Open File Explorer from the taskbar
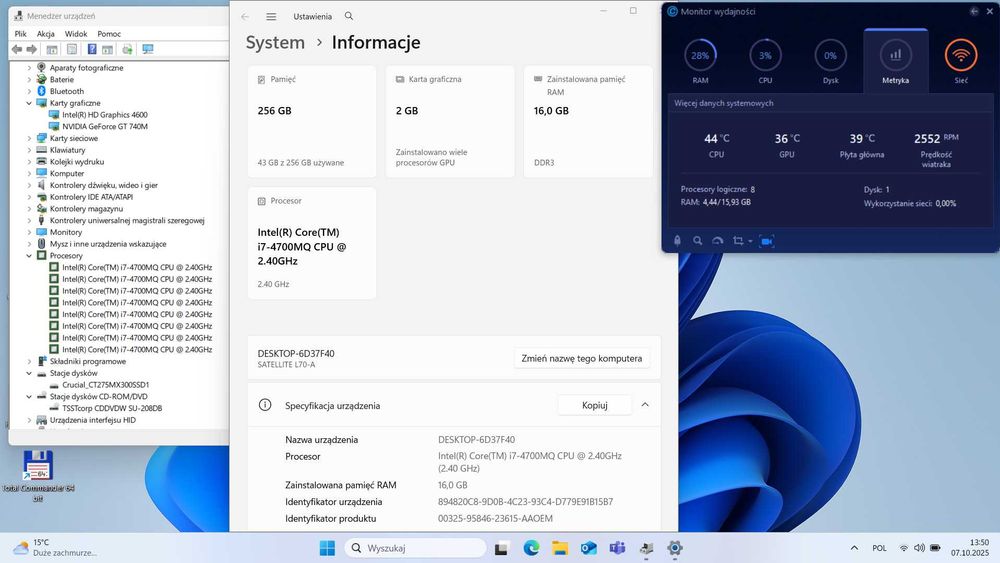1000x563 pixels. click(560, 548)
